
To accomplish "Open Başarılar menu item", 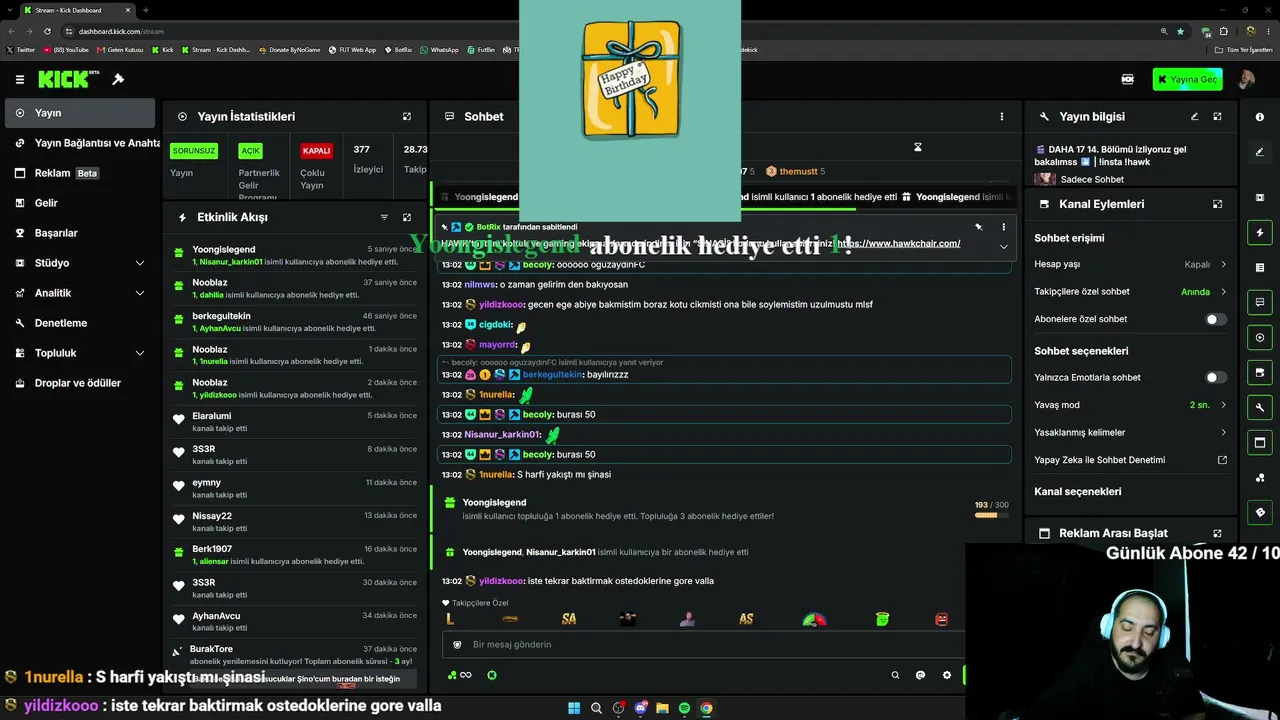I will point(80,233).
